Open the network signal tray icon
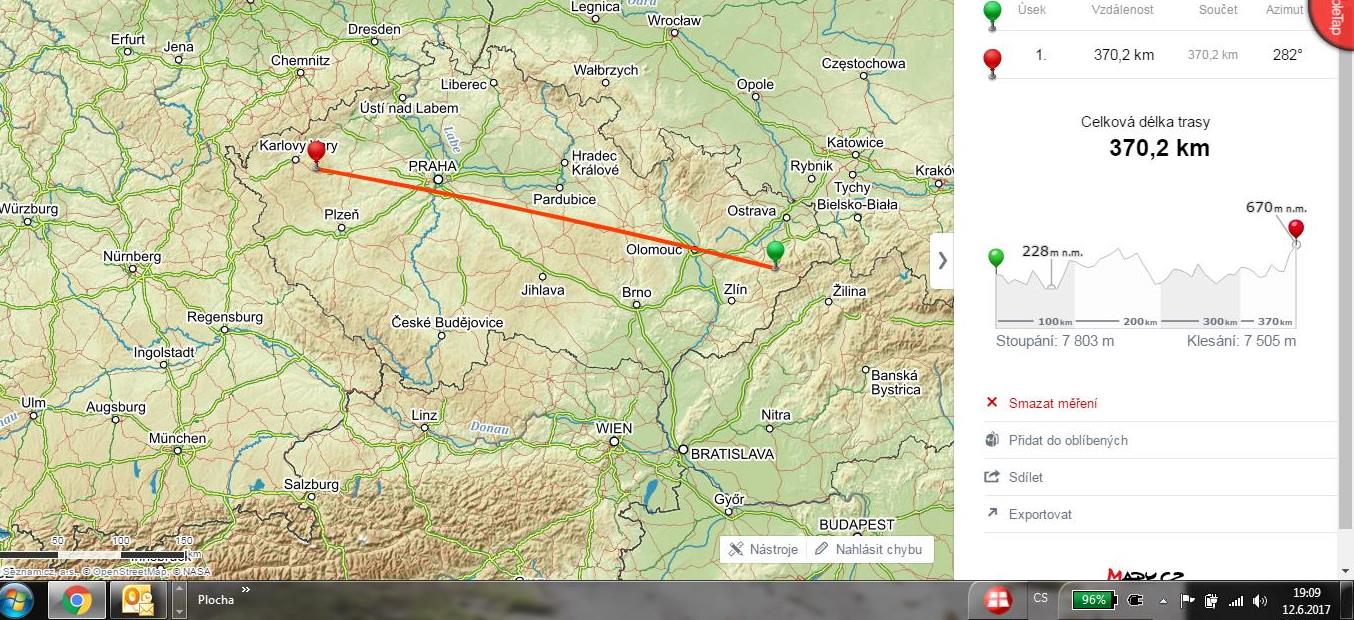This screenshot has height=620, width=1354. (x=1237, y=600)
